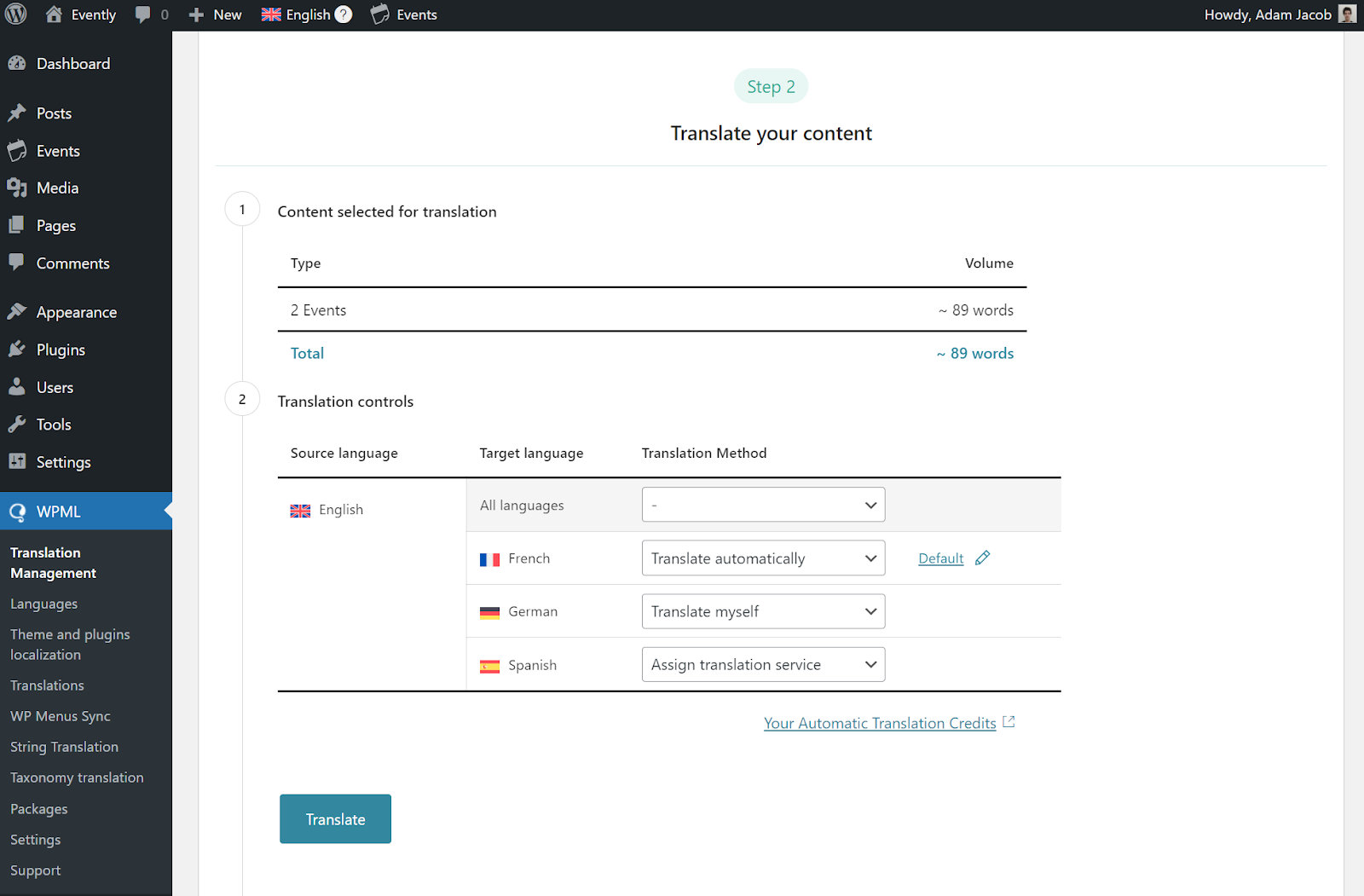Screen dimensions: 1364x896
Task: Switch to the String Translation menu item
Action: 64,746
